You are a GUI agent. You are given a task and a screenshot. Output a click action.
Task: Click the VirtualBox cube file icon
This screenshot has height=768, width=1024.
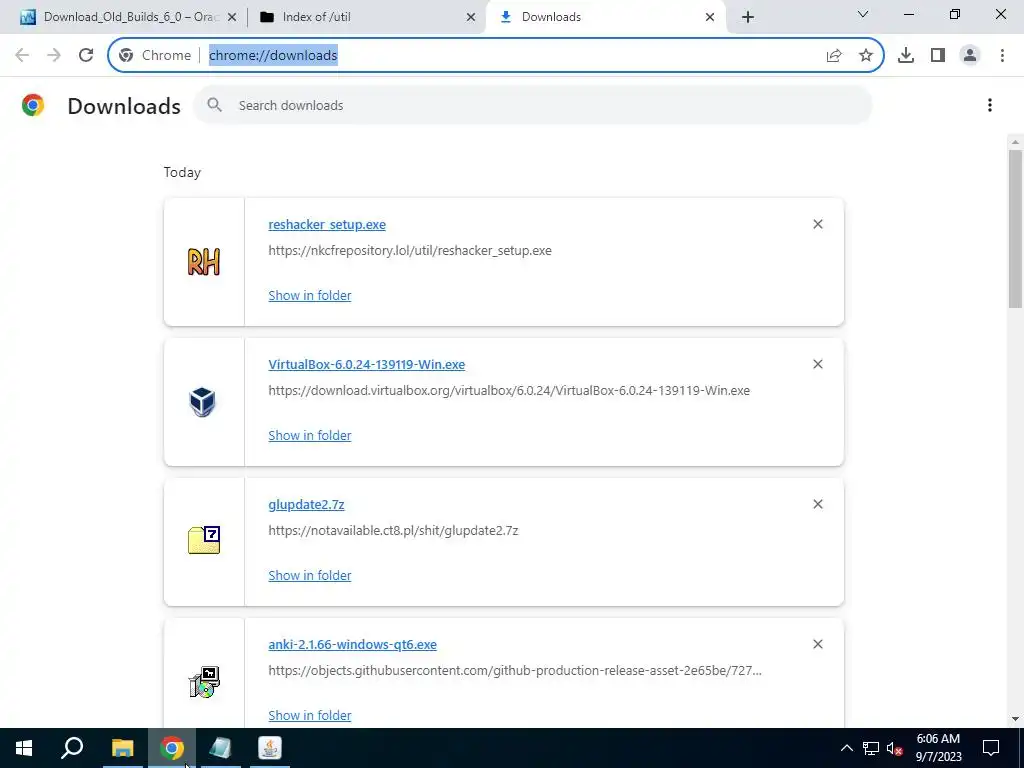202,402
